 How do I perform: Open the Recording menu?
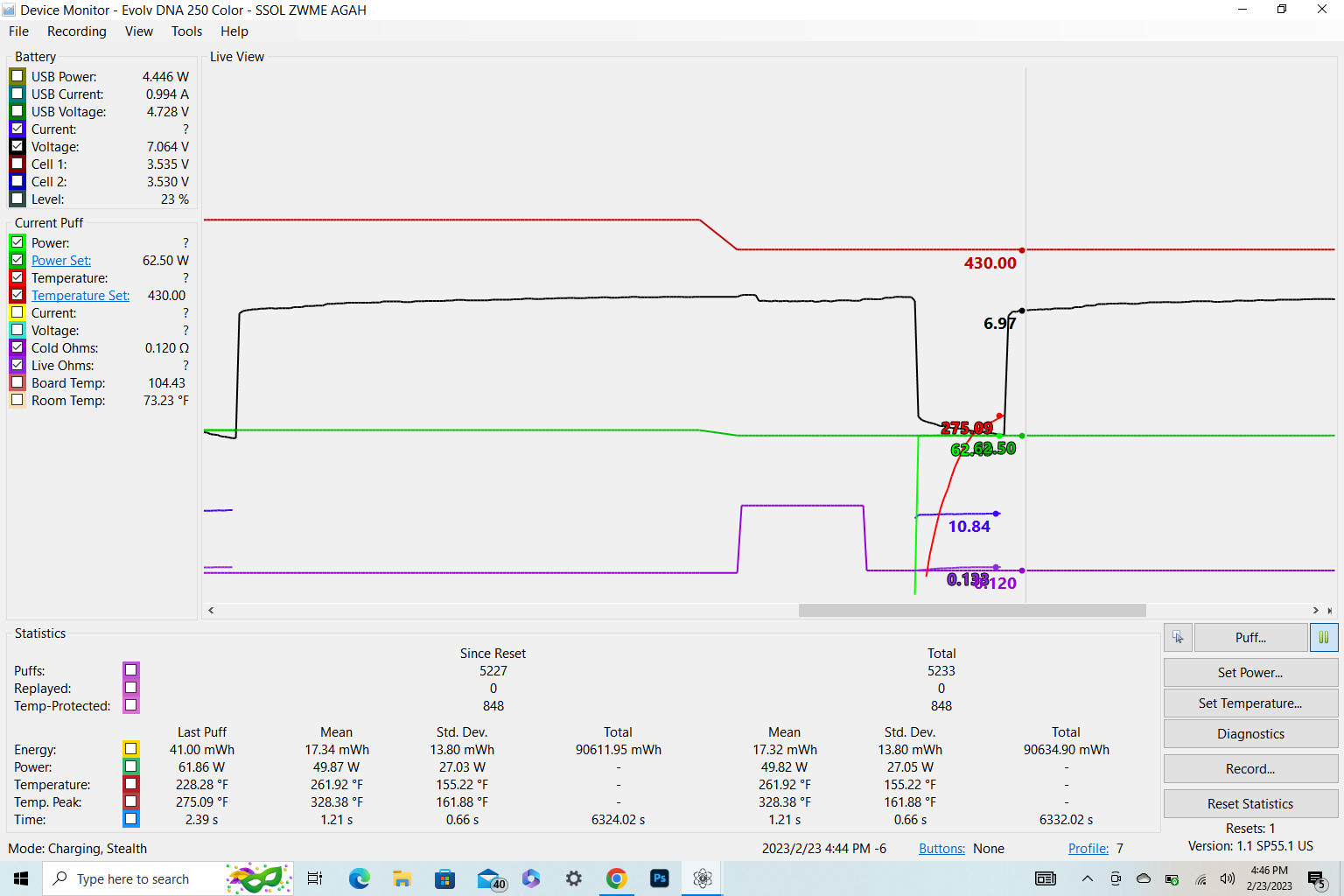[x=76, y=31]
